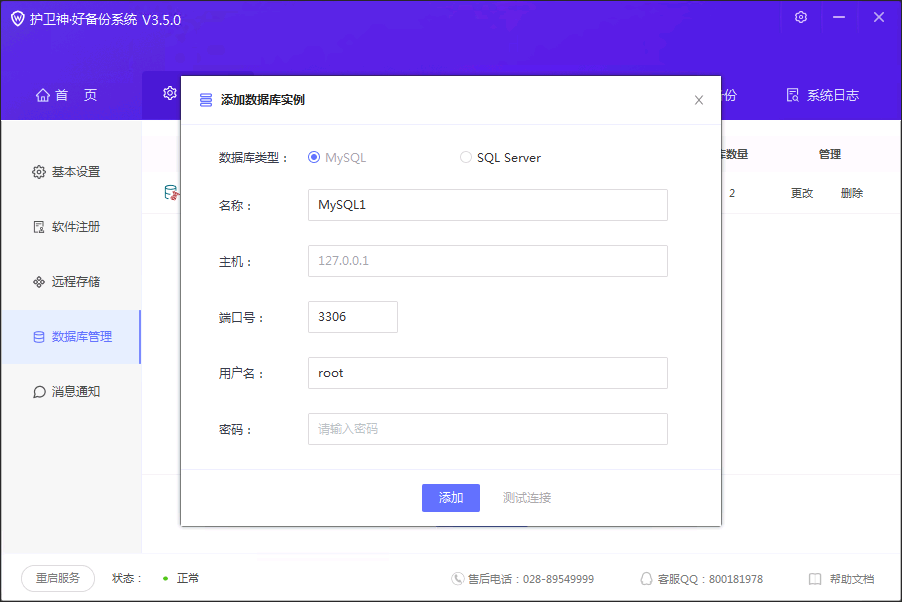Click the home house icon
The image size is (902, 602).
coord(43,95)
